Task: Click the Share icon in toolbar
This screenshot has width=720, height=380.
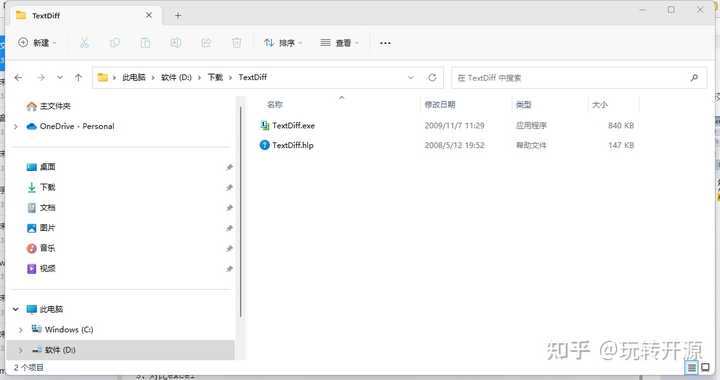Action: click(x=206, y=43)
